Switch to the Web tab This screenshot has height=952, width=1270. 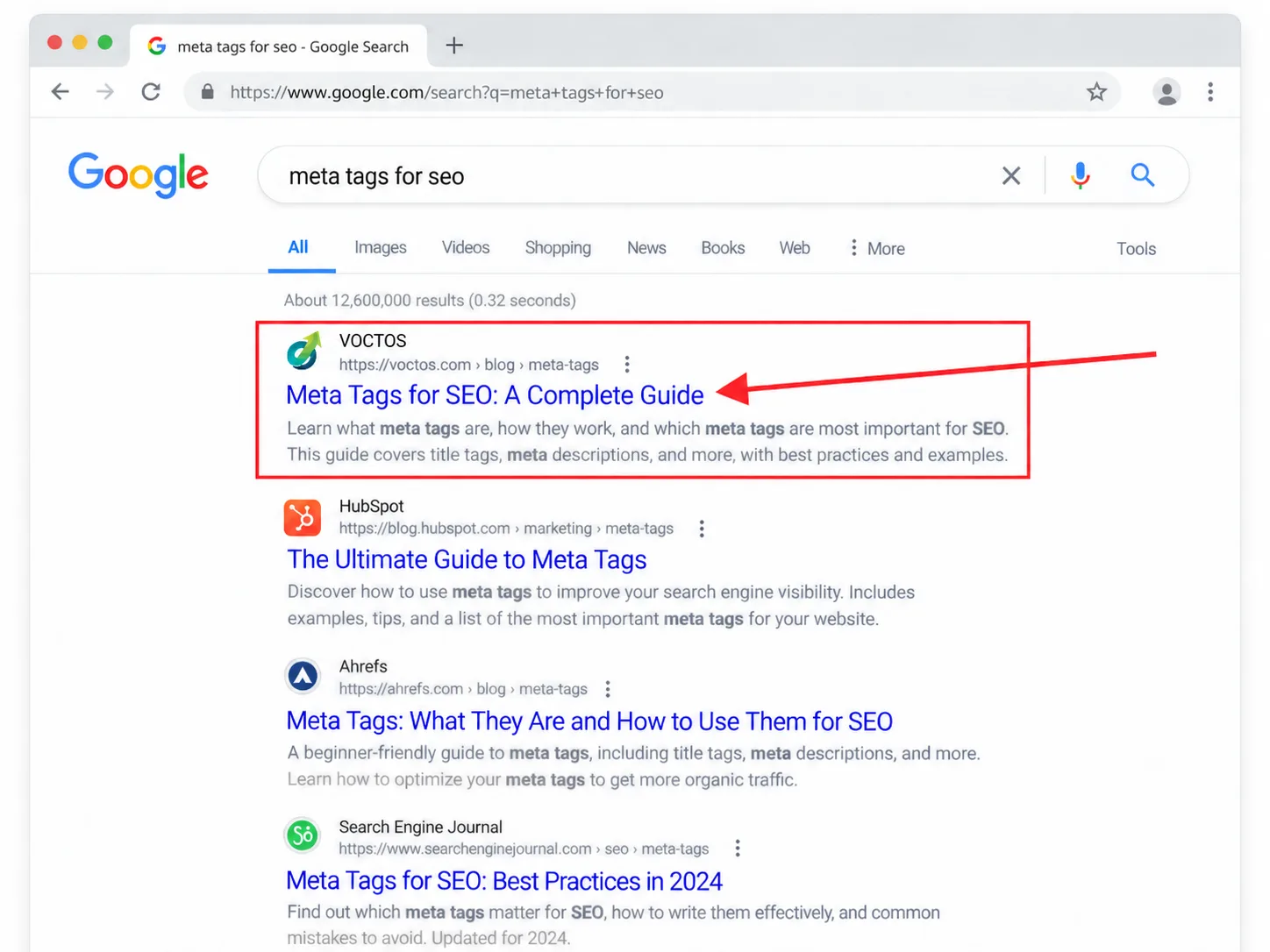click(795, 248)
